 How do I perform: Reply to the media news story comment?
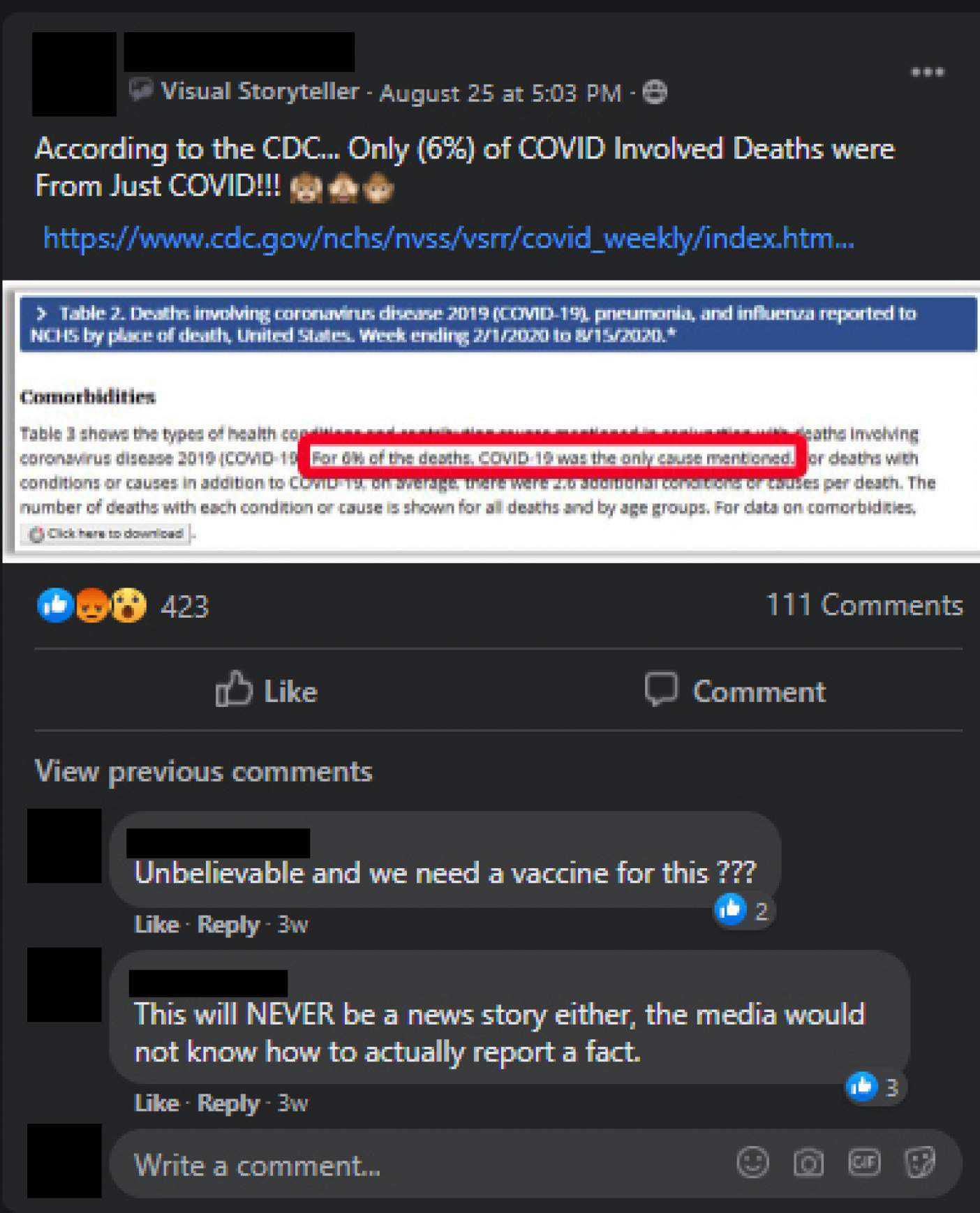pos(228,1103)
